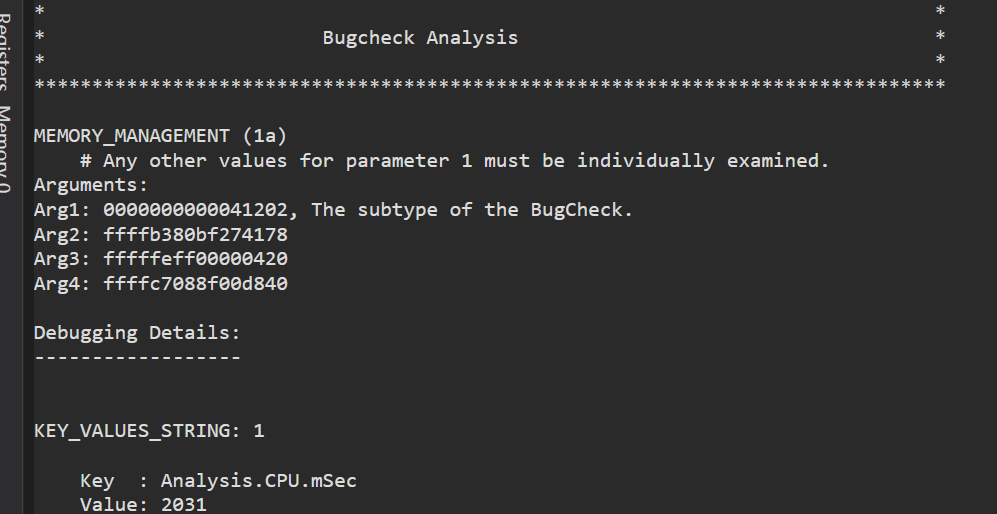
Task: Click the MEMORY_MANAGEMENT bugcheck name
Action: [x=132, y=136]
